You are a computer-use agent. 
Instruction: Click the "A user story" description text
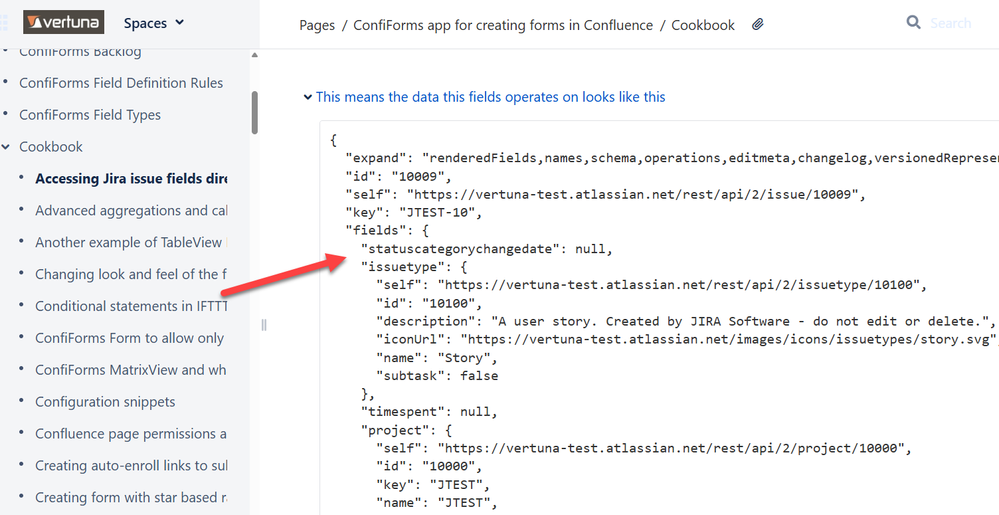click(x=739, y=321)
